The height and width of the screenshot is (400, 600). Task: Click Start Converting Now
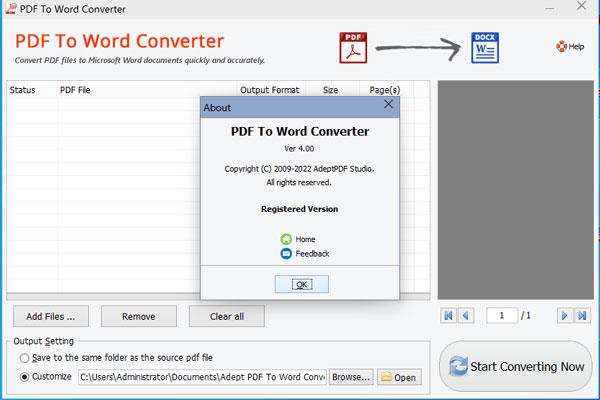coord(515,366)
